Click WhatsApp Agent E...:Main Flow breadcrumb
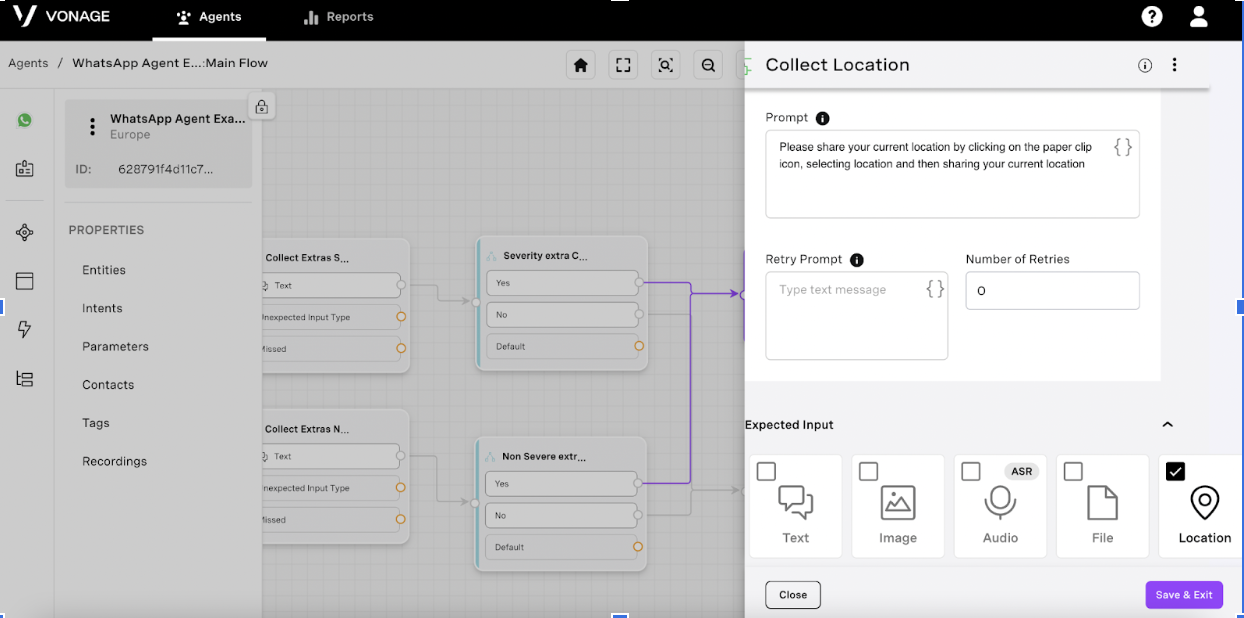1244x618 pixels. coord(170,63)
